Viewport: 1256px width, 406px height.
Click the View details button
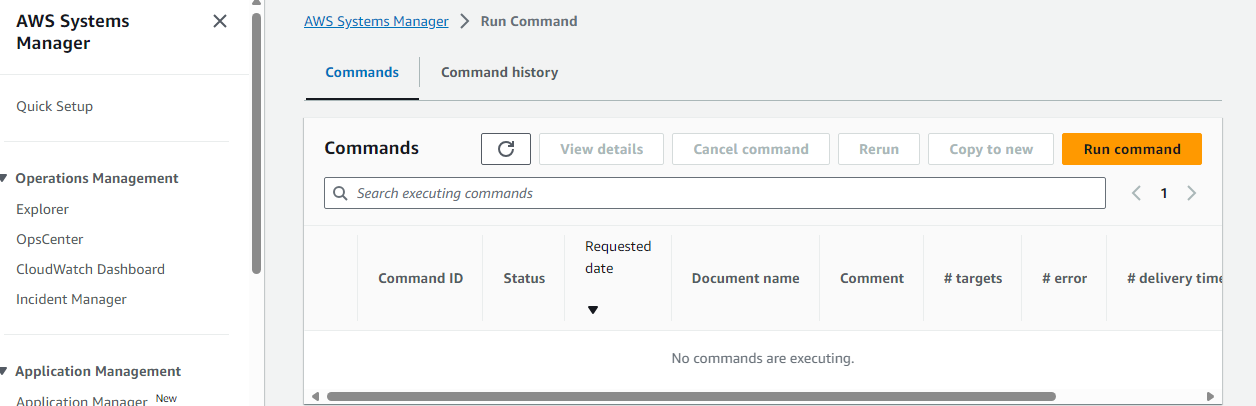pyautogui.click(x=601, y=149)
